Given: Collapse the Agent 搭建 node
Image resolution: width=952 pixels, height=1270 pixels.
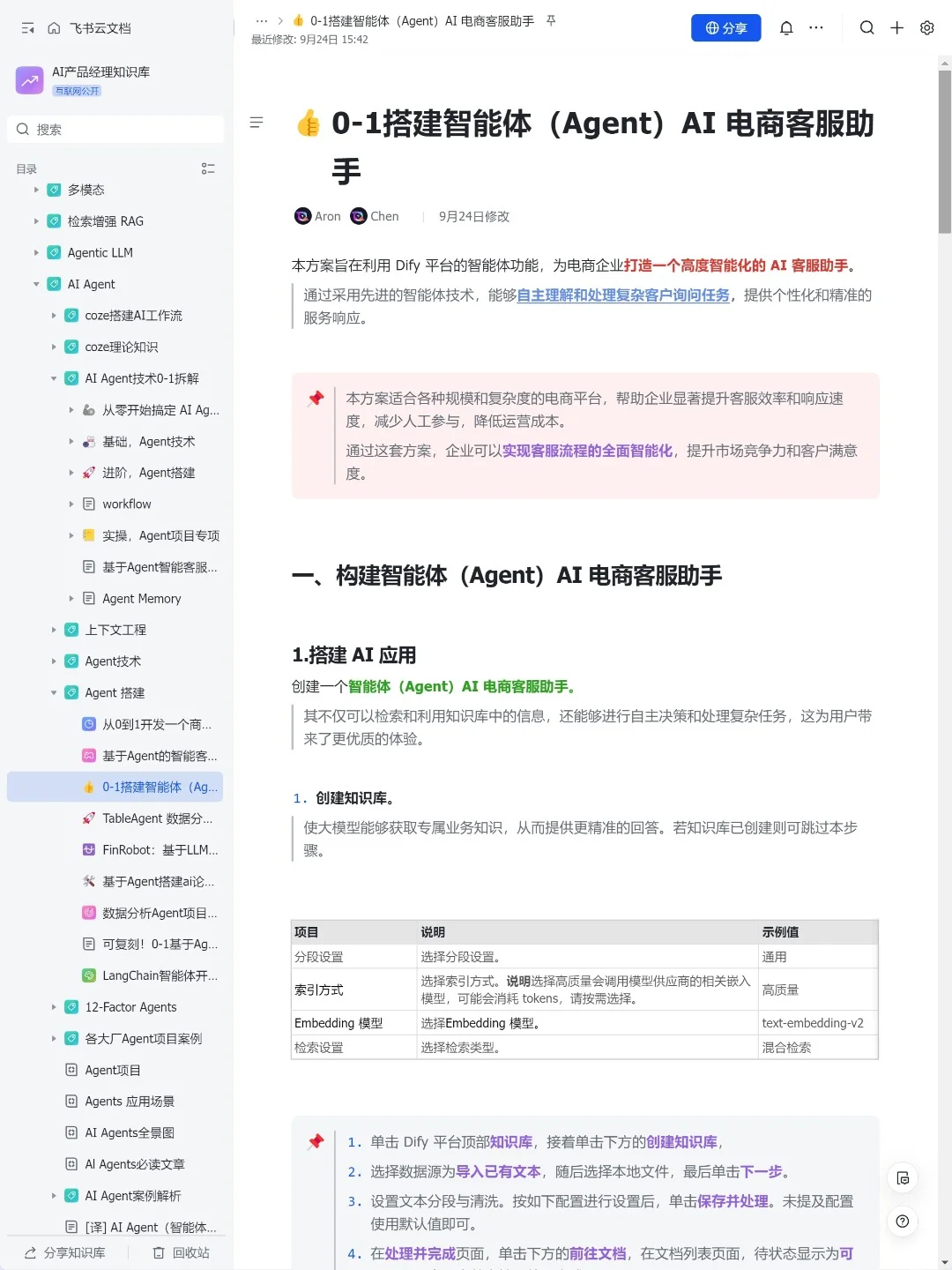Looking at the screenshot, I should [x=54, y=693].
